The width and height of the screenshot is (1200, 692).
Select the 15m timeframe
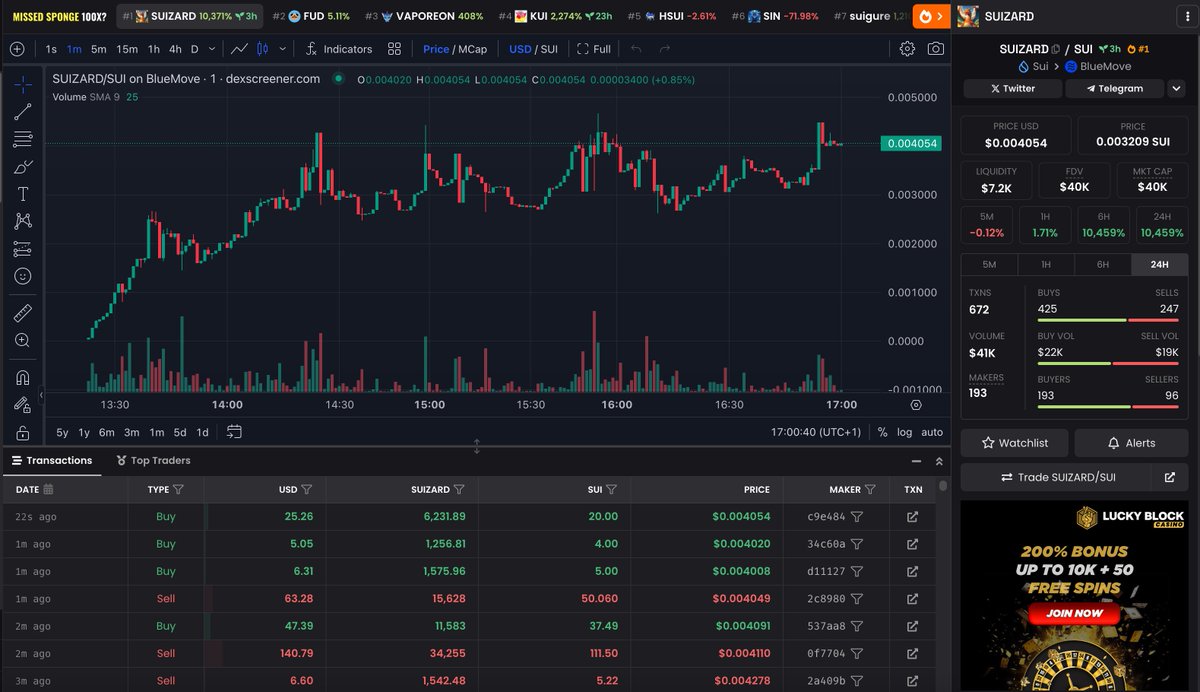click(127, 49)
